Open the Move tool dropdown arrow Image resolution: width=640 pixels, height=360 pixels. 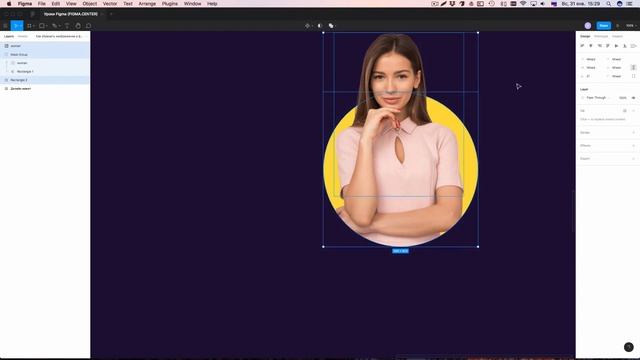21,26
